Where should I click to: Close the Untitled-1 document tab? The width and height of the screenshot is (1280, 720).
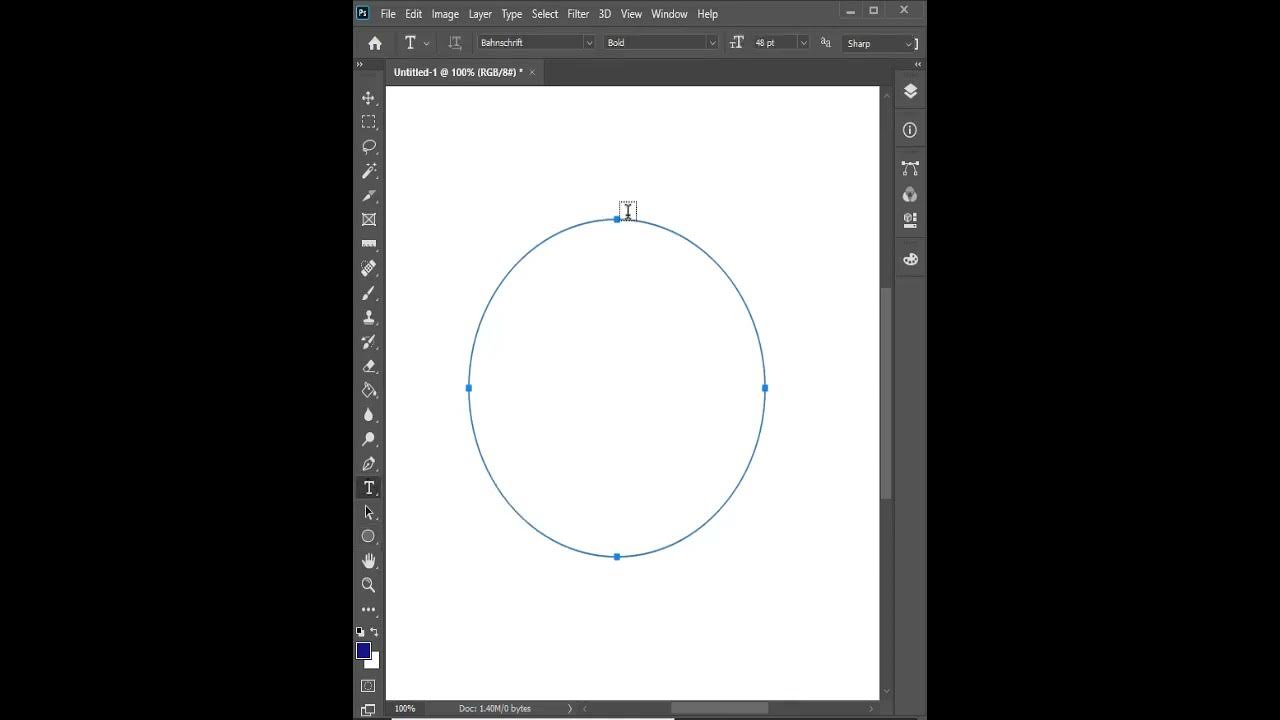pos(532,72)
